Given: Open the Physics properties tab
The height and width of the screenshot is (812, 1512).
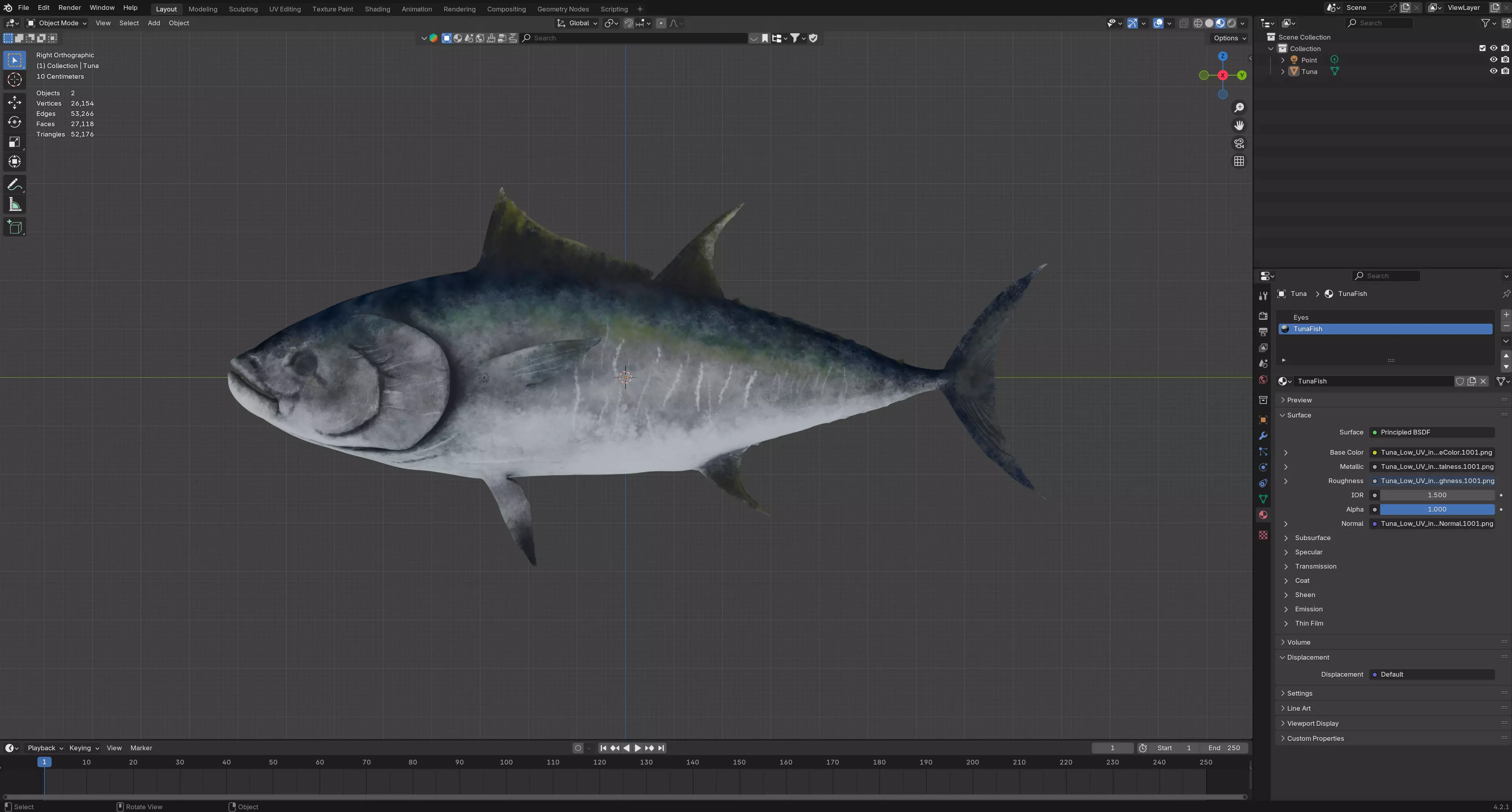Looking at the screenshot, I should click(1263, 467).
